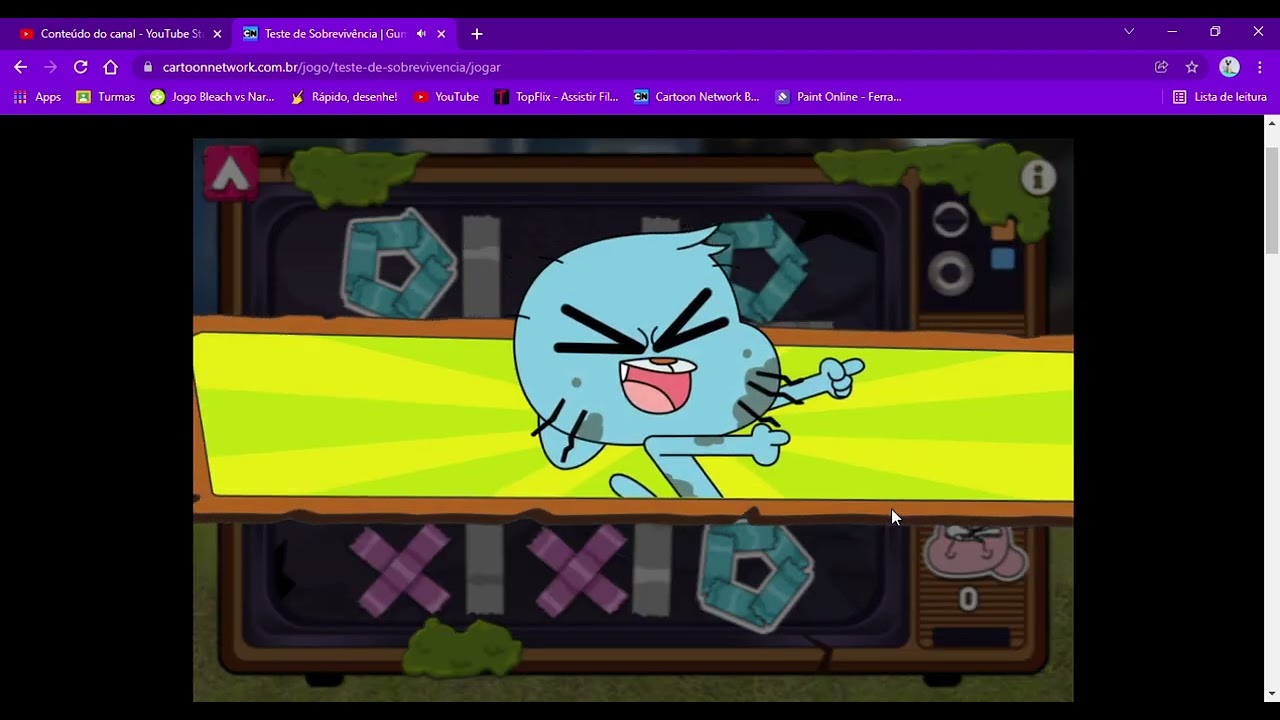
Task: Click the scrollbar up arrow
Action: coord(1272,123)
